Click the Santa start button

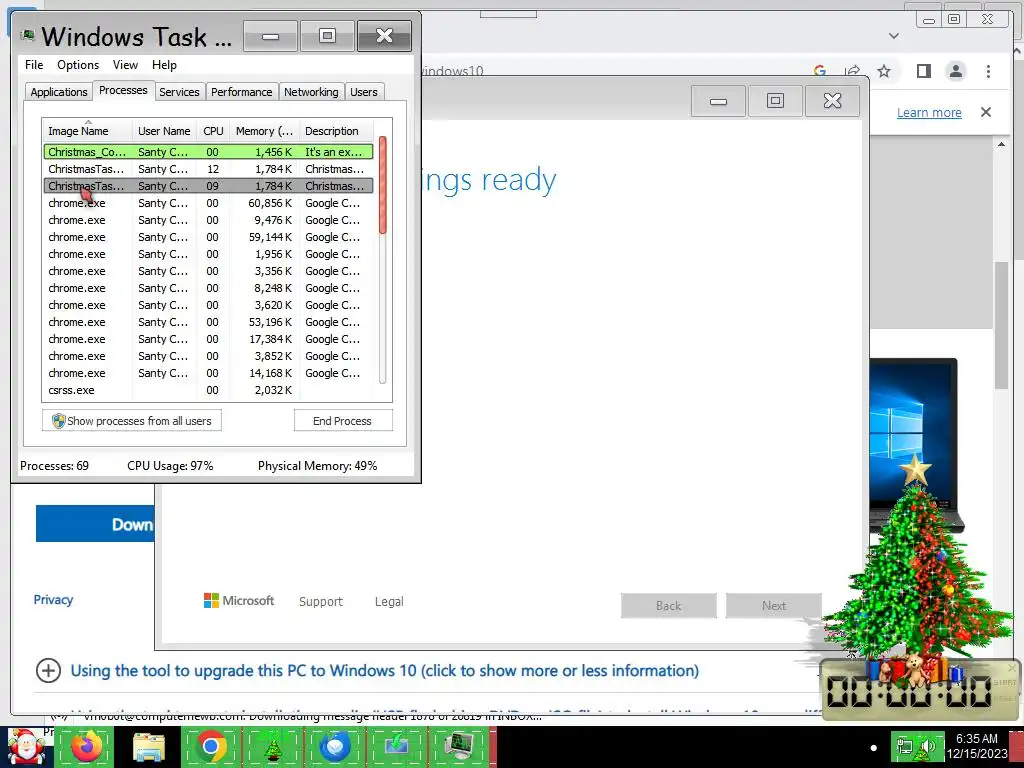(x=26, y=747)
